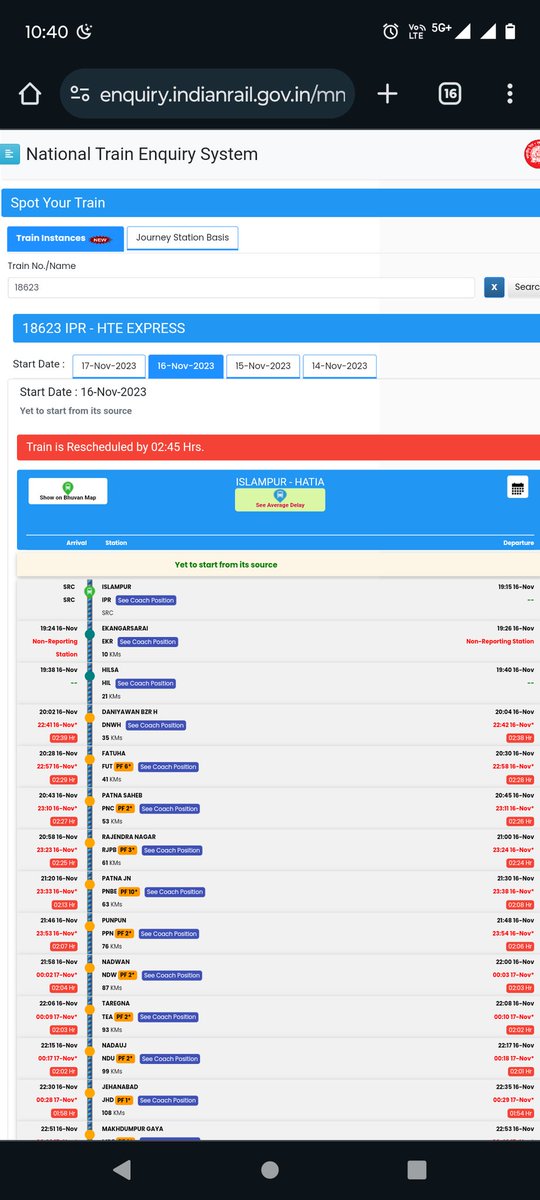Clear train number with X button
This screenshot has height=1200, width=540.
coord(494,287)
